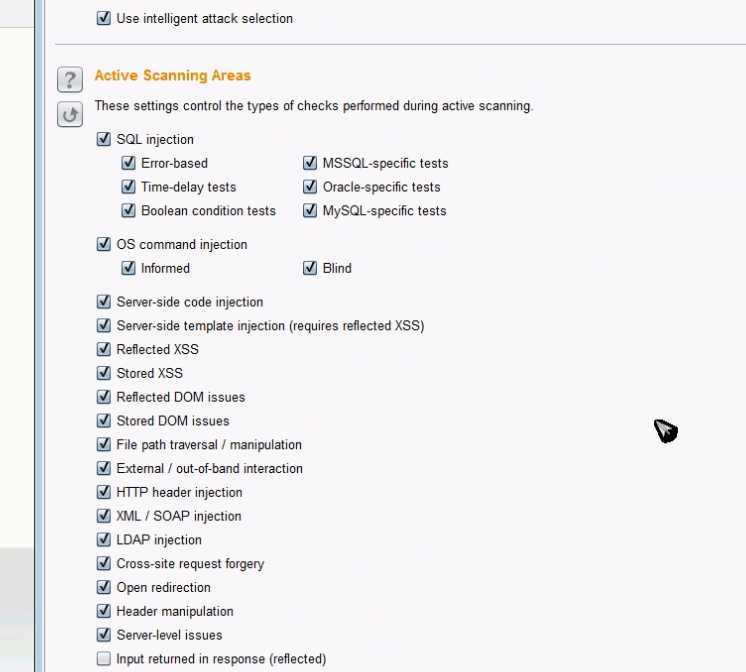Disable Time-delay tests option

128,187
